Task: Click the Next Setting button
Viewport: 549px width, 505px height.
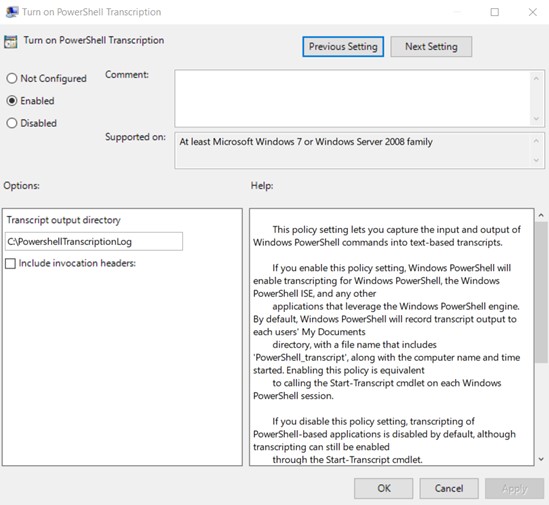Action: [431, 47]
